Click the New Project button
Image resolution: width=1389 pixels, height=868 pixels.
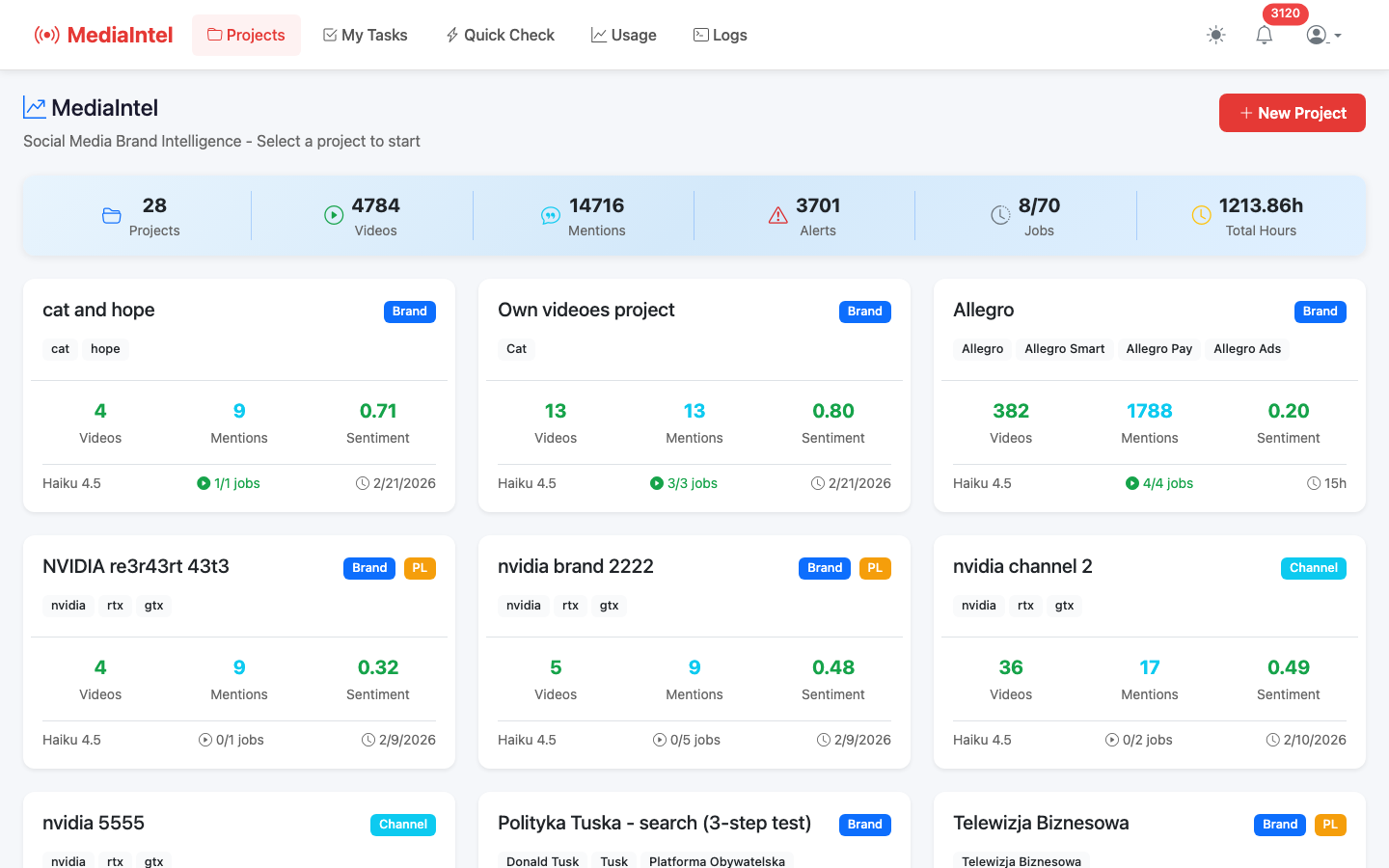(1292, 113)
